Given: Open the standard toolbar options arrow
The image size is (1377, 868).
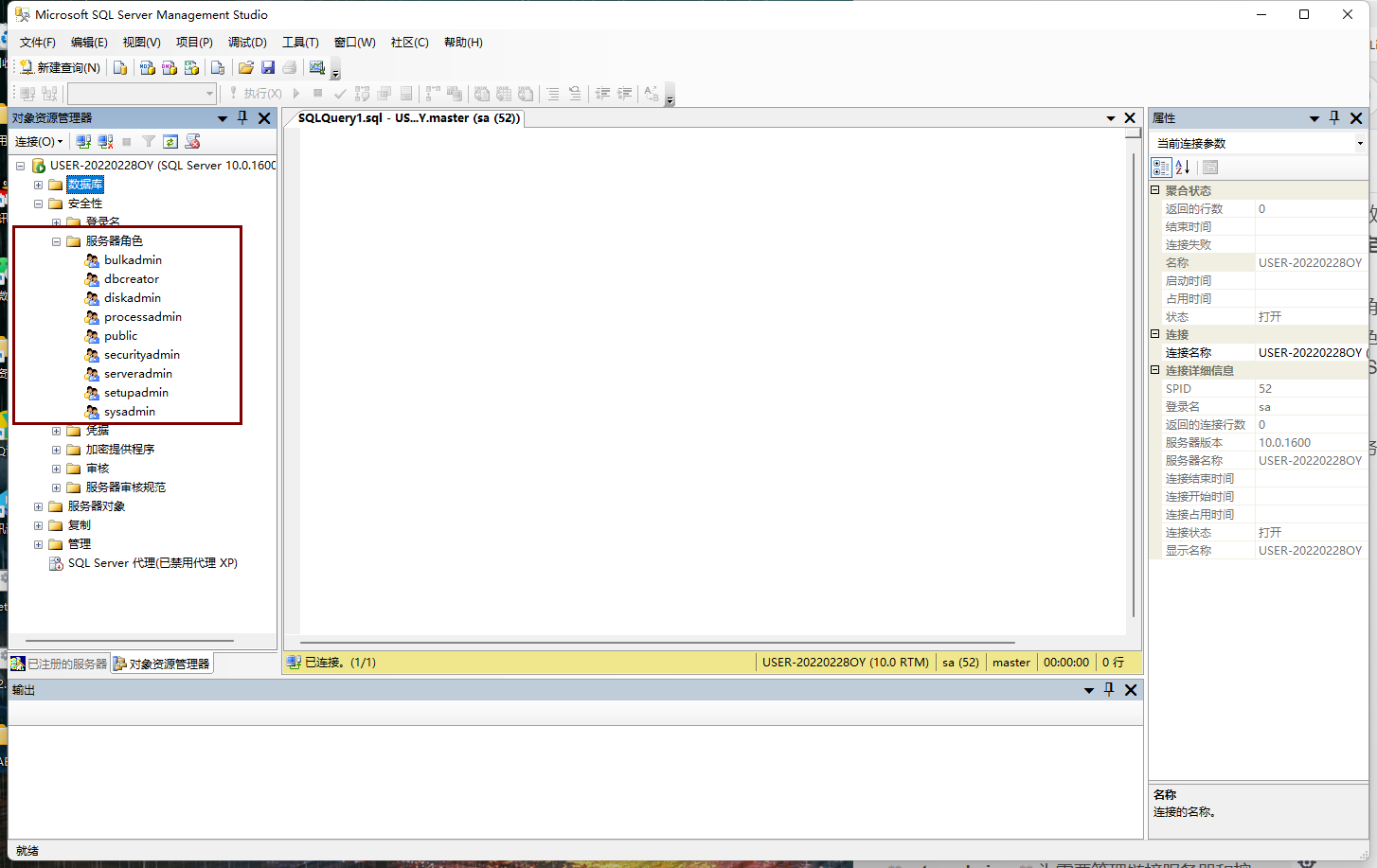Looking at the screenshot, I should click(335, 72).
